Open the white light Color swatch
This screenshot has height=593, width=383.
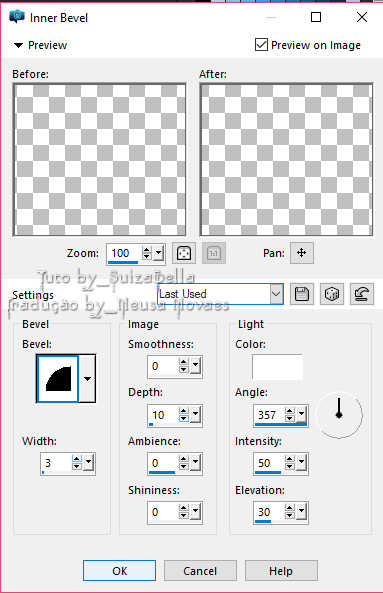click(x=278, y=367)
